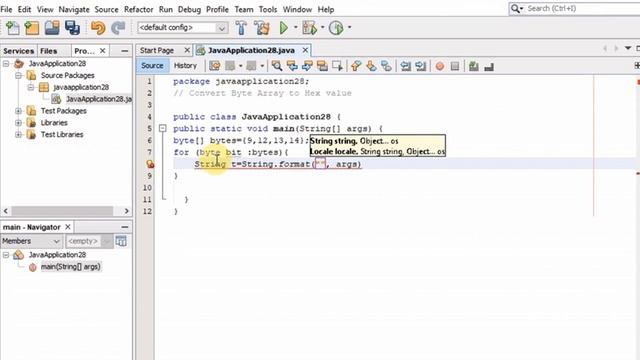Minimize the Projects panel
Image resolution: width=640 pixels, height=360 pixels.
[x=125, y=51]
